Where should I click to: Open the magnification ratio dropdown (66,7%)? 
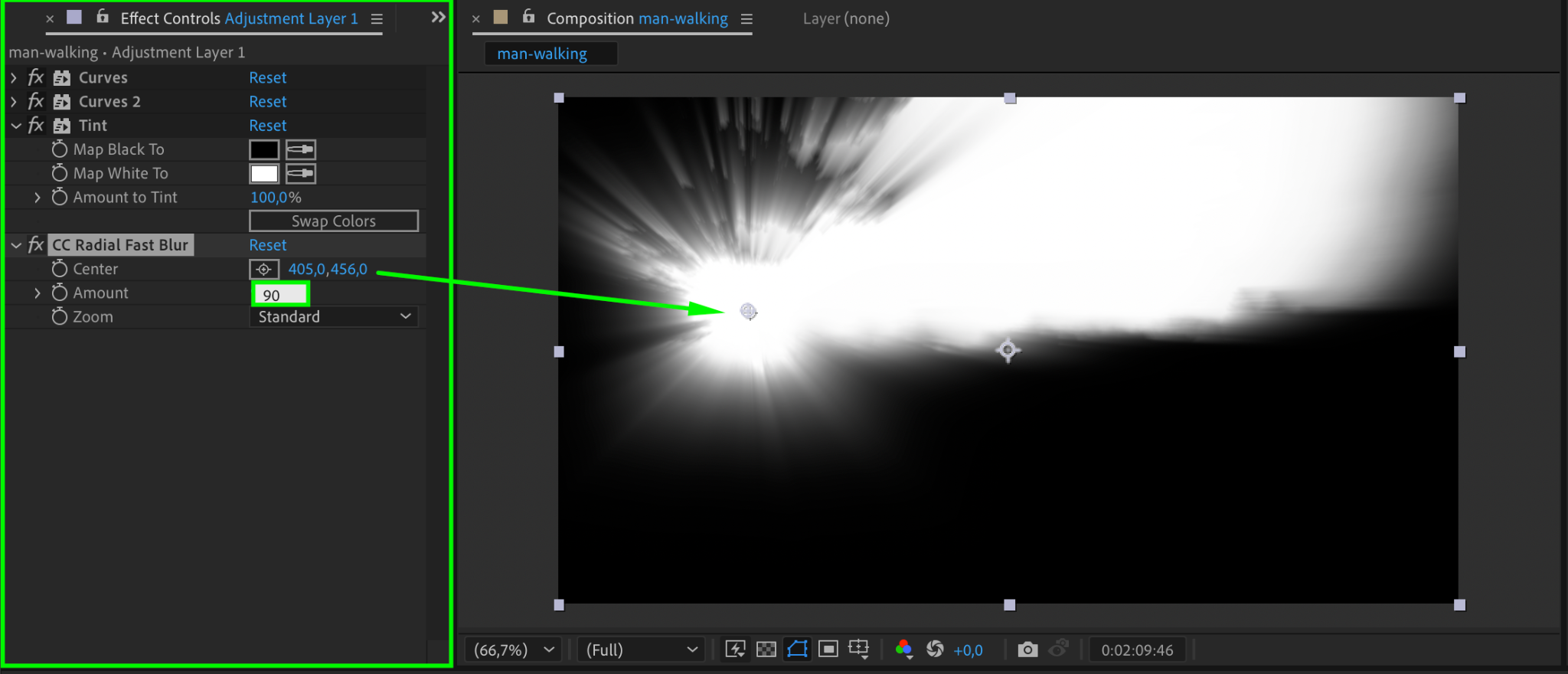point(513,649)
